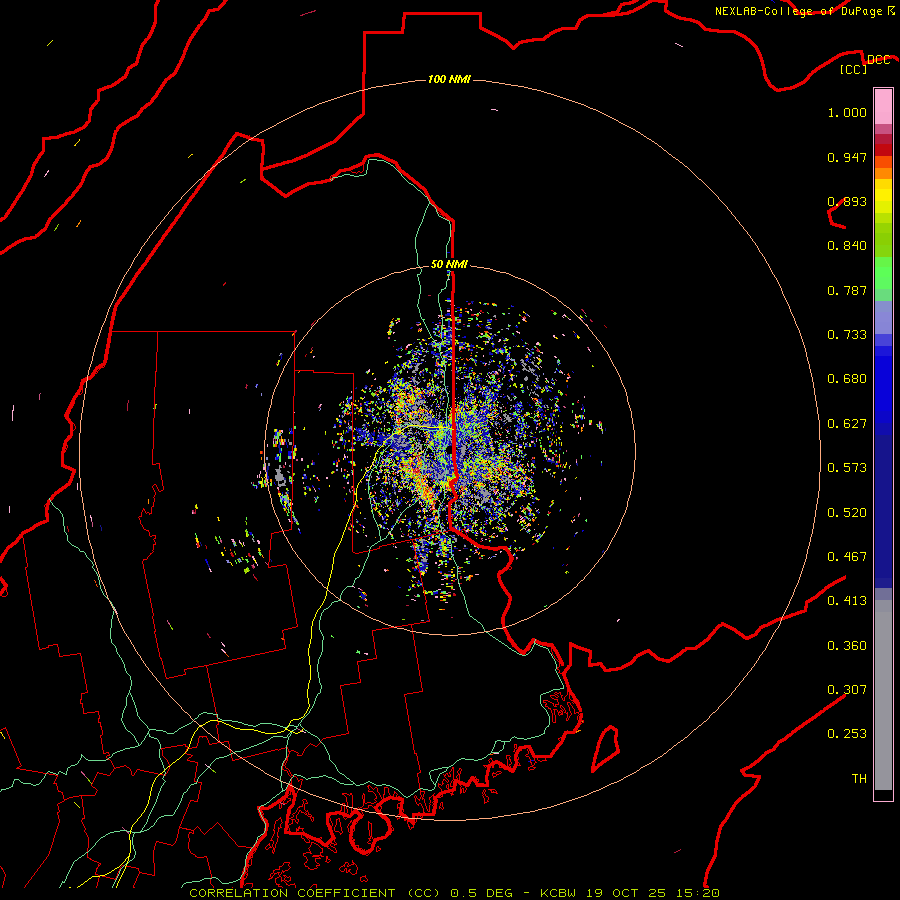Click the 19 OCT 25 date in the caption
900x900 pixels.
(626, 893)
